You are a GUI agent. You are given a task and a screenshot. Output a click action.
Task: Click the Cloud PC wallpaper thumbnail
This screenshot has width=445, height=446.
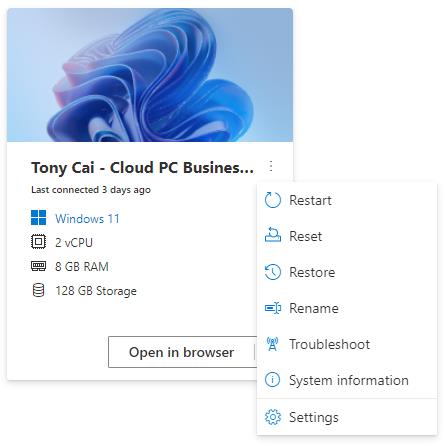(150, 75)
